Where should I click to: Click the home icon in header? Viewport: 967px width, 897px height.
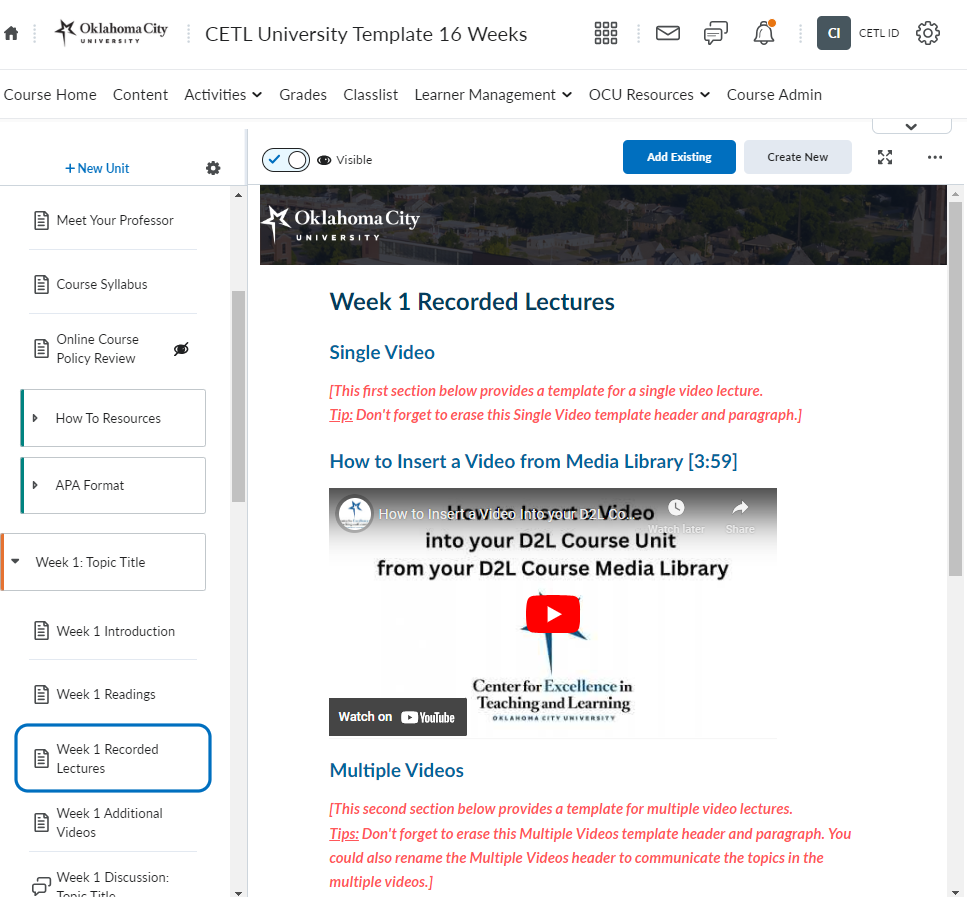(x=11, y=33)
